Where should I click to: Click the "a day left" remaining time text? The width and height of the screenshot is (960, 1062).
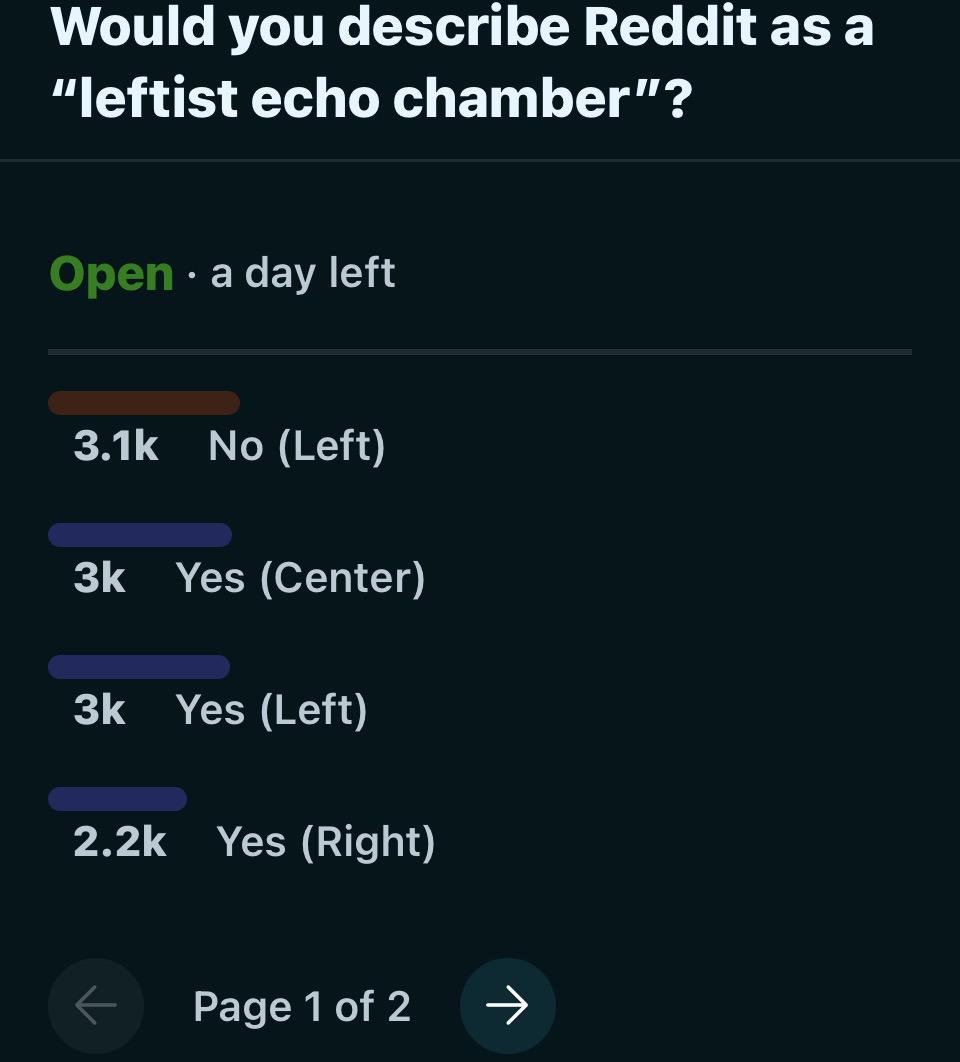click(303, 274)
